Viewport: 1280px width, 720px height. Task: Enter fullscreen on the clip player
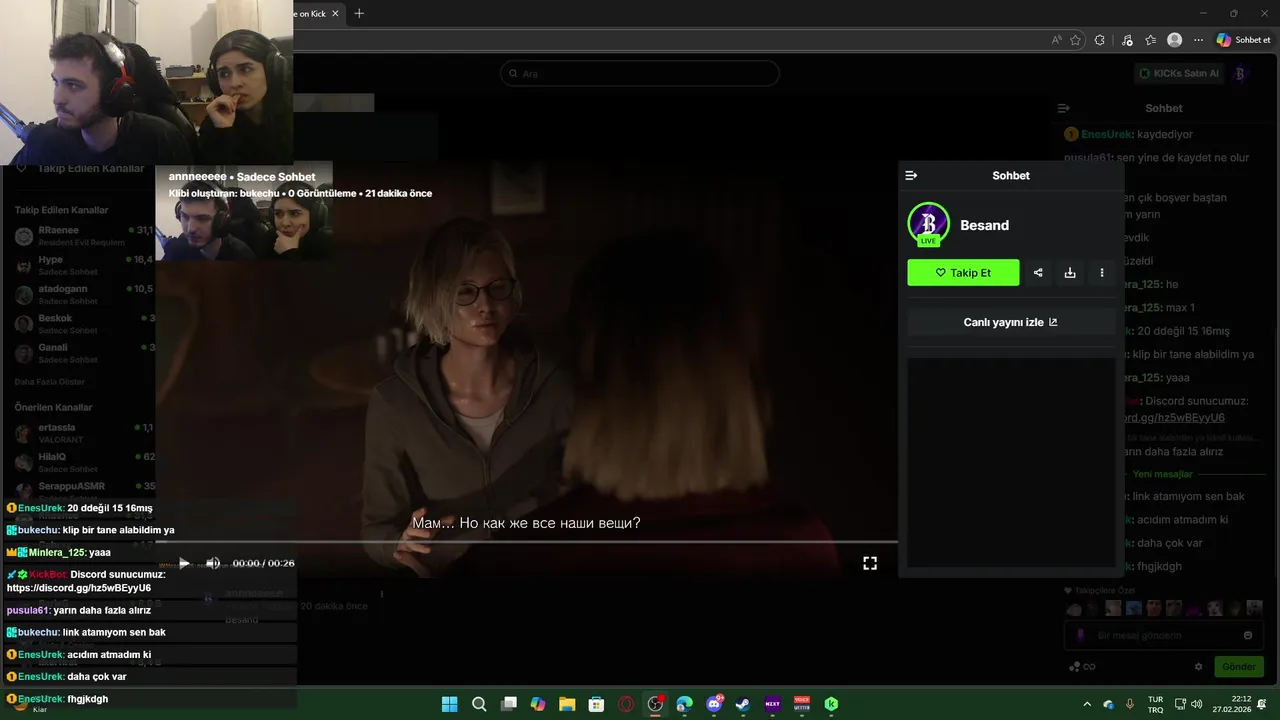[x=870, y=563]
